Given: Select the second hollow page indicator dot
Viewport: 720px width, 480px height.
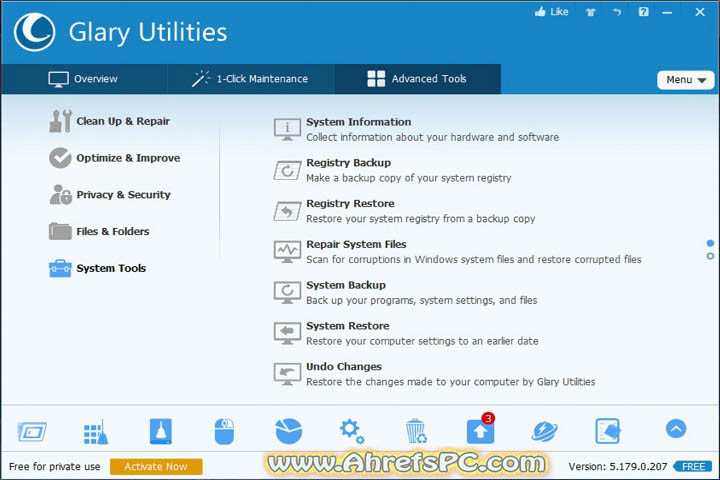Looking at the screenshot, I should tap(710, 256).
